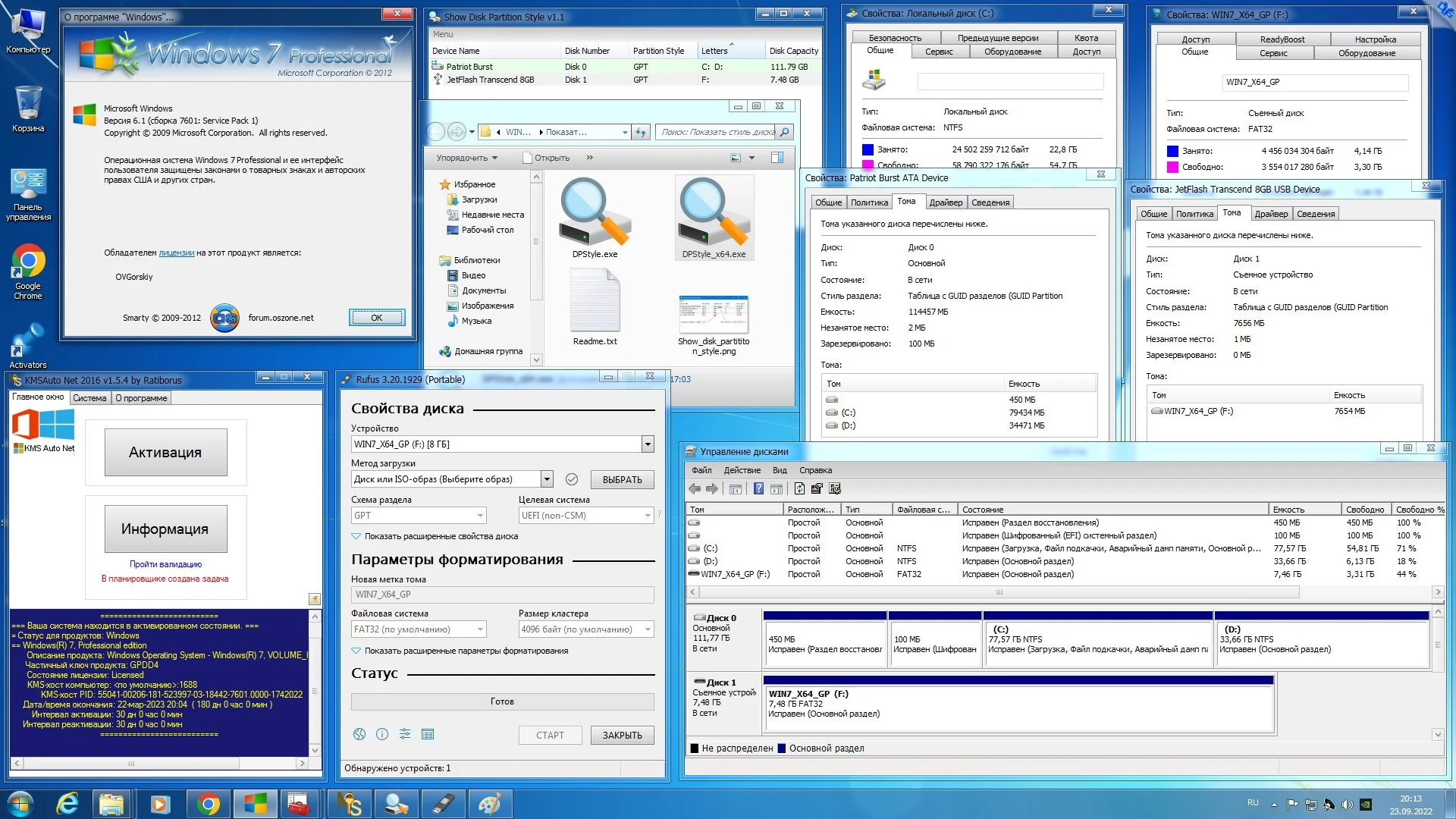Click blue help question-mark toolbar icon

point(758,489)
